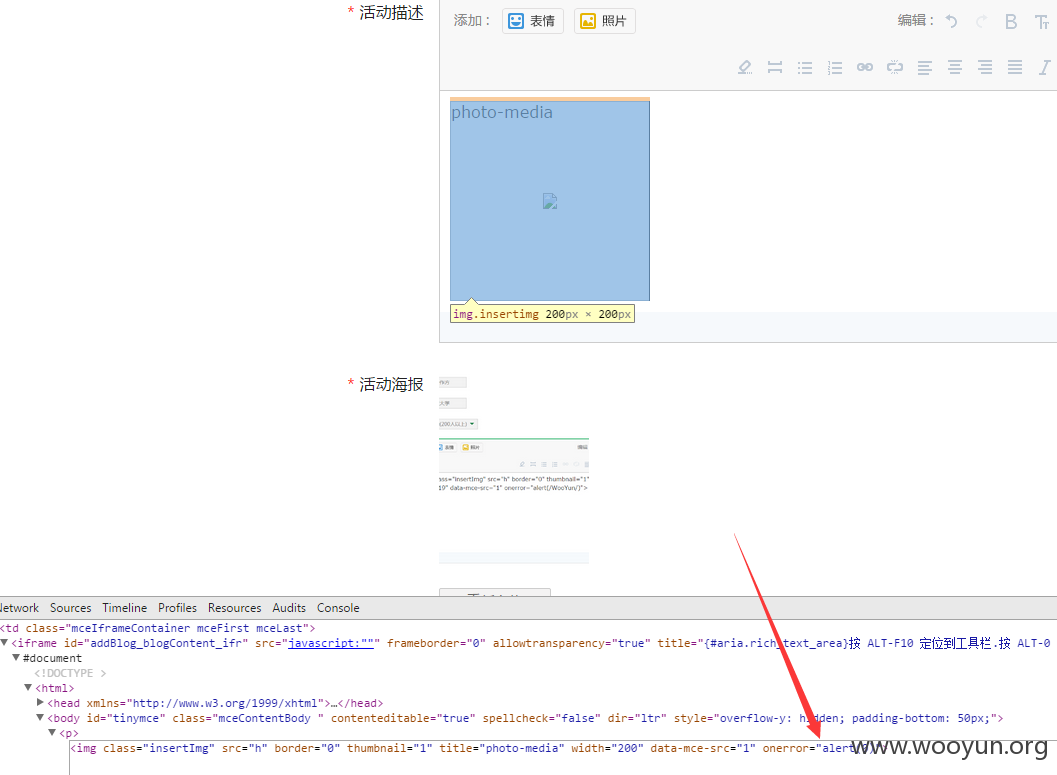1057x775 pixels.
Task: Select the <!DOCTYPE> line
Action: 70,673
